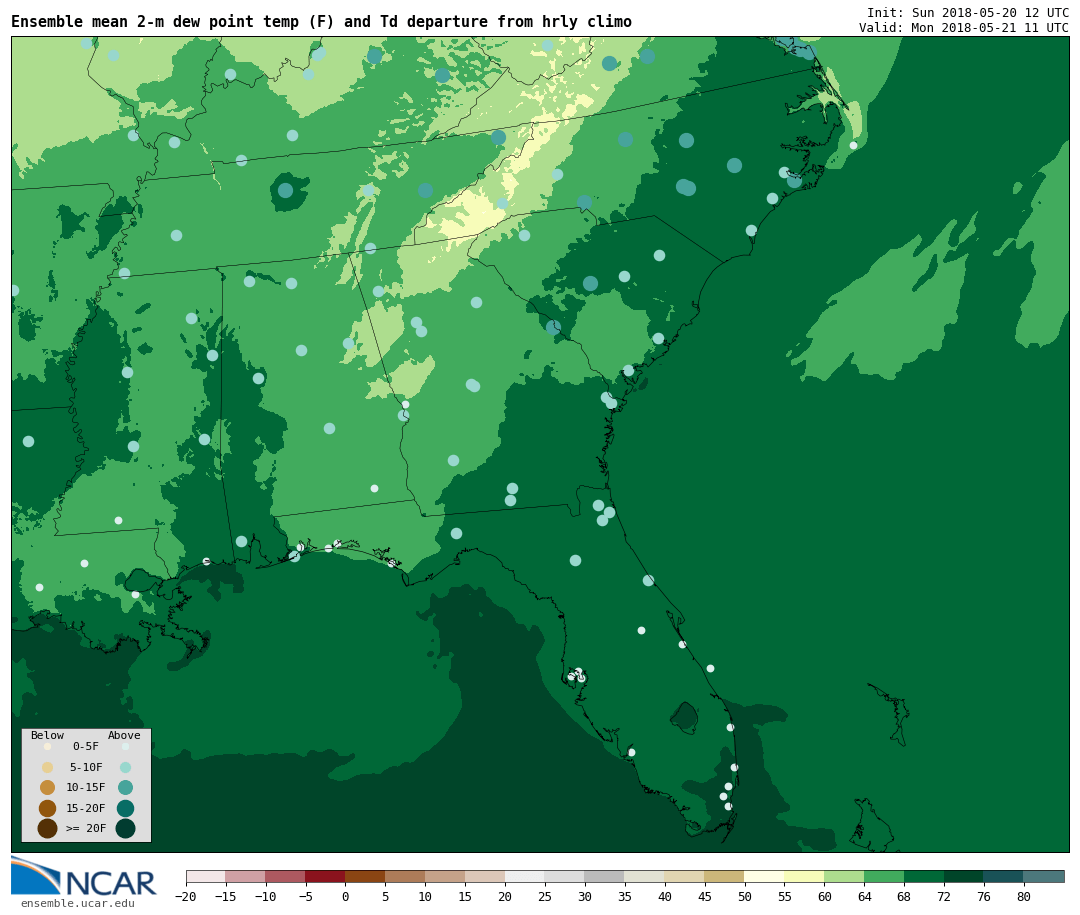Click the light green colorbar segment between 60 and 64
Viewport: 1080px width, 915px height.
point(844,876)
